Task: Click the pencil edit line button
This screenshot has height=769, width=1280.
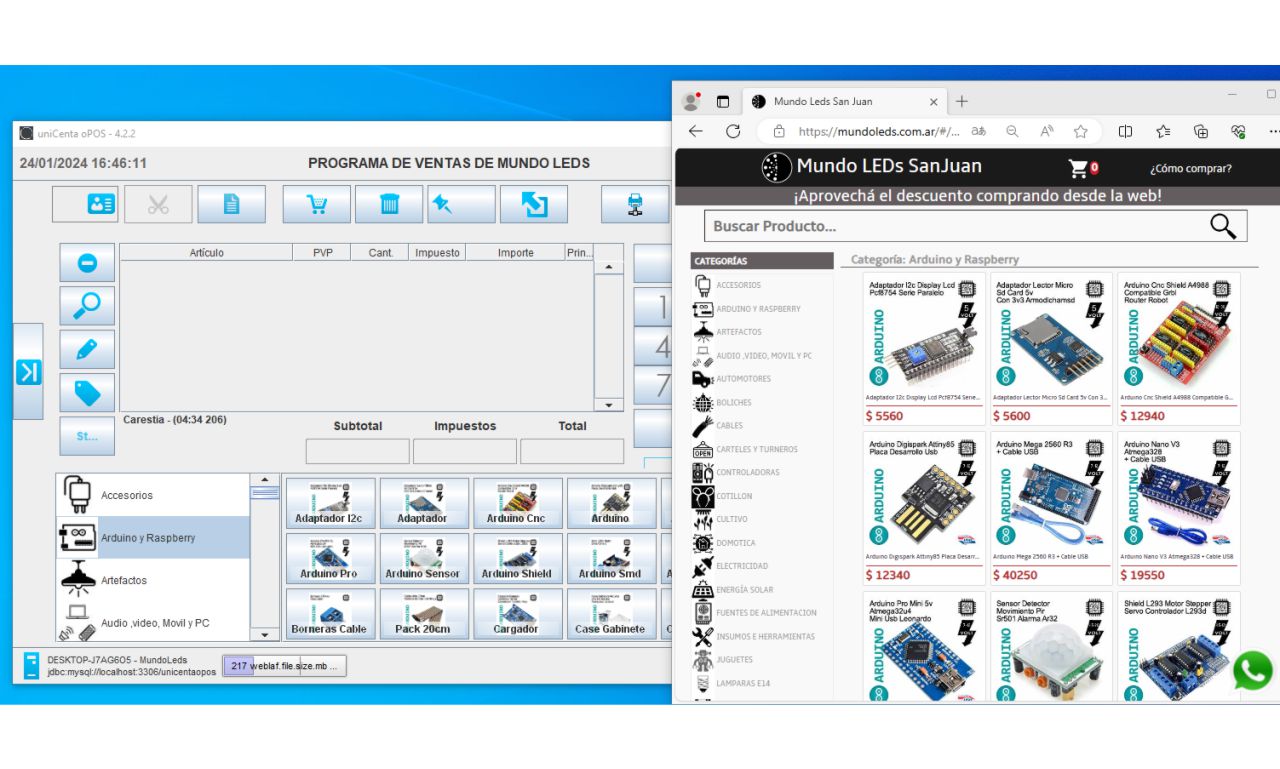Action: click(87, 349)
